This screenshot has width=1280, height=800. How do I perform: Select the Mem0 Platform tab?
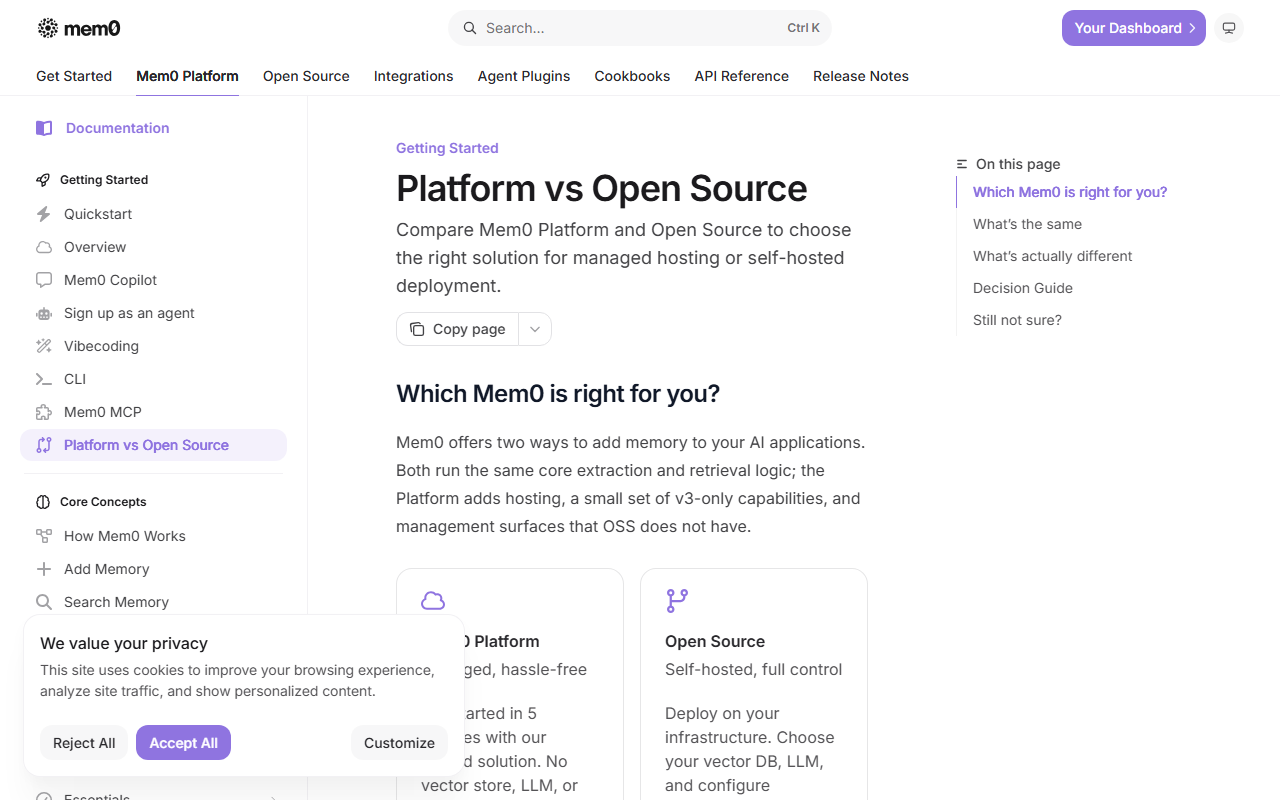187,76
